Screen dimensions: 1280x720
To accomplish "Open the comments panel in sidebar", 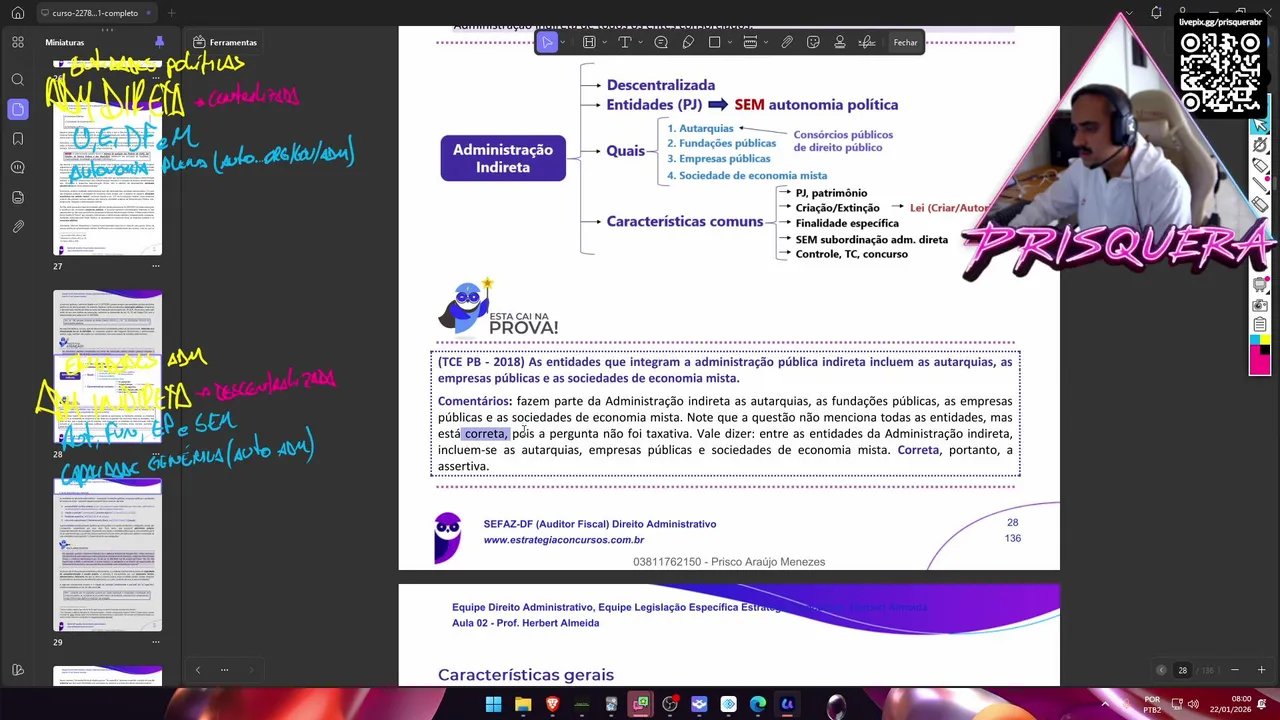I will tap(18, 167).
